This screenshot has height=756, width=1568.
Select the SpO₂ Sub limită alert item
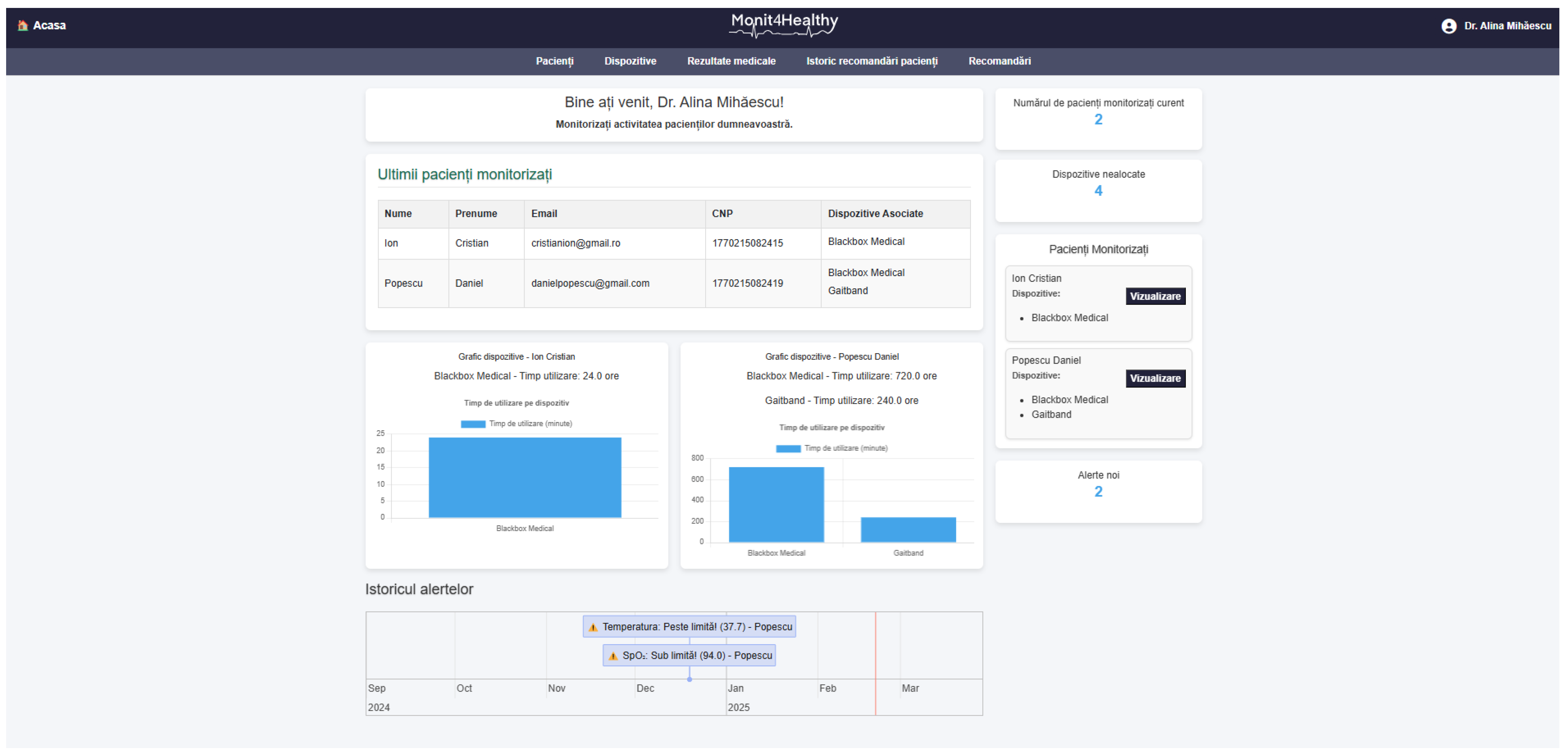[697, 656]
